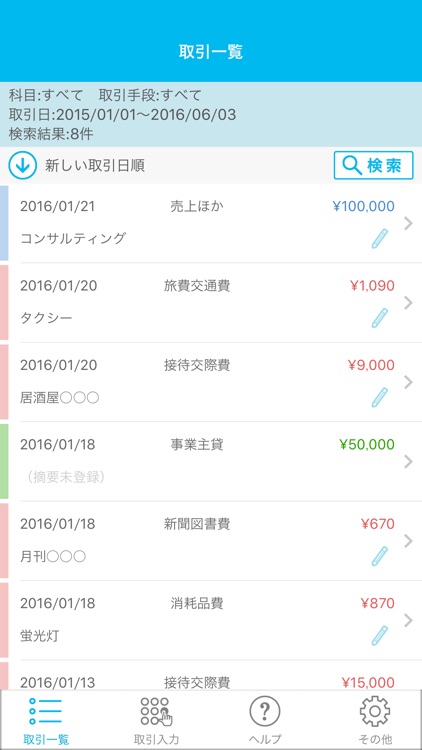Tap the green color bar on 事業主貸 entry
The height and width of the screenshot is (750, 422).
tap(4, 461)
